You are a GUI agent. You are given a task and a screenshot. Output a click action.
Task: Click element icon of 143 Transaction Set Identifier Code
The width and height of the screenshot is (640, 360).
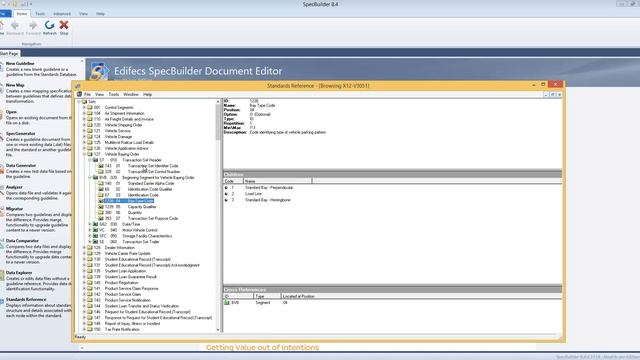100,166
